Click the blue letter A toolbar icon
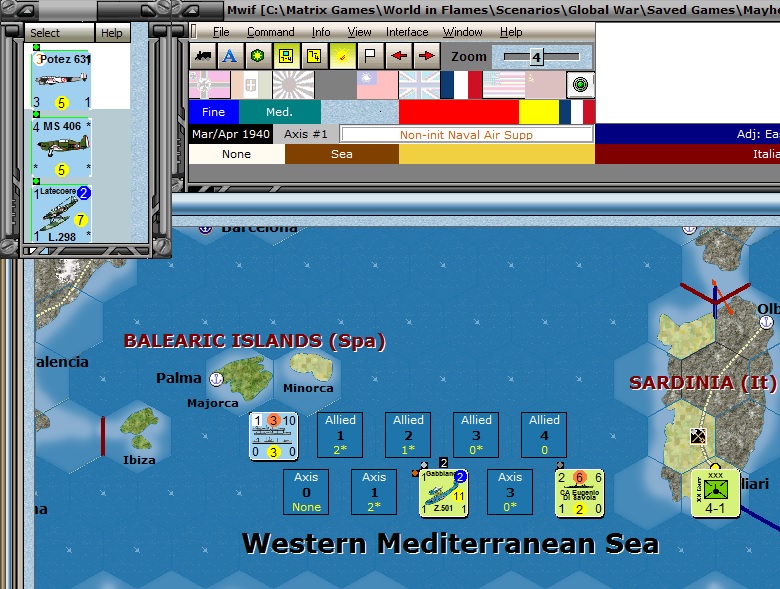The width and height of the screenshot is (780, 589). (229, 56)
